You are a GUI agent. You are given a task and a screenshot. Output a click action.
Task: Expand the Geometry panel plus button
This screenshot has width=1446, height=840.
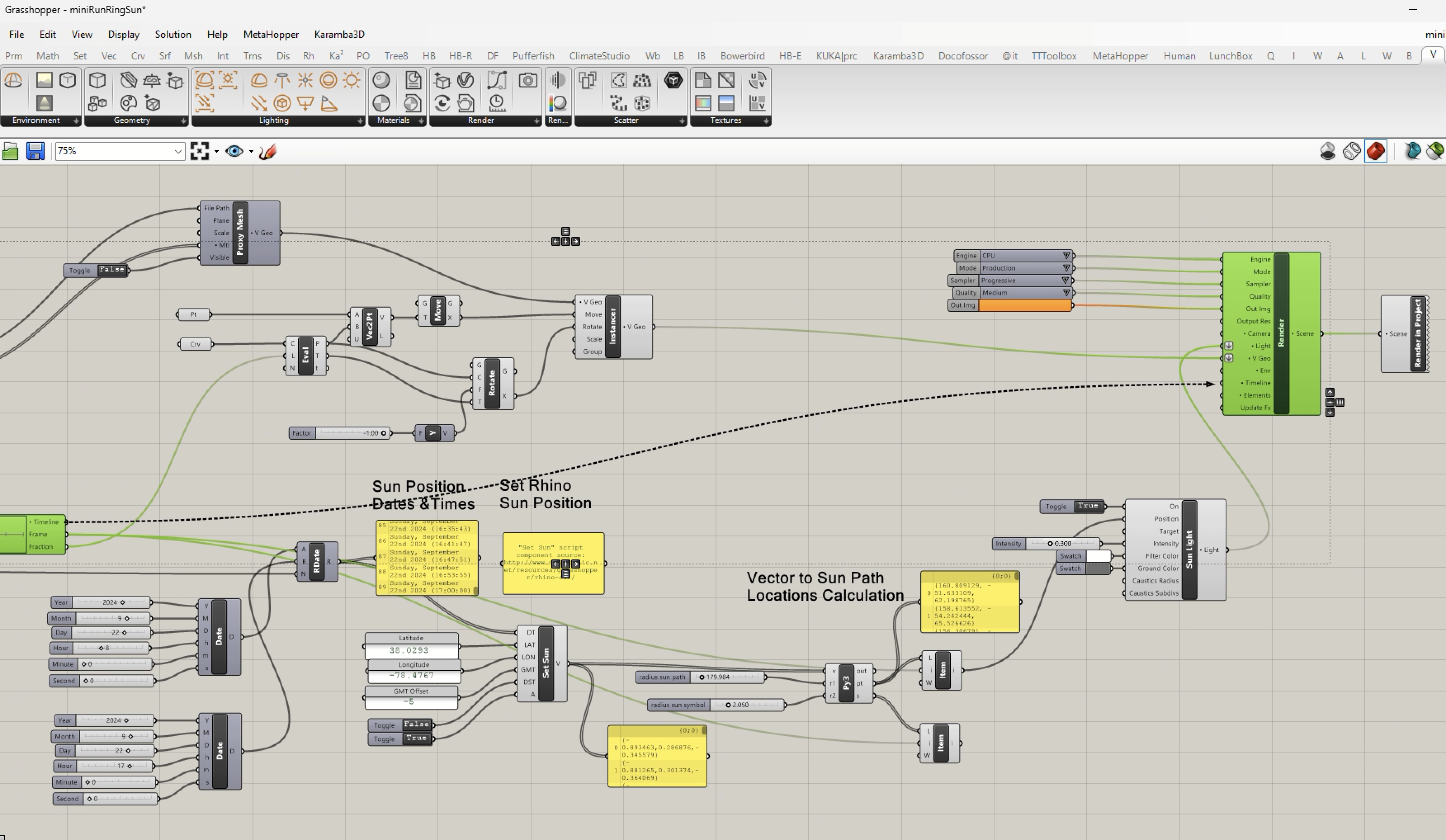click(183, 121)
